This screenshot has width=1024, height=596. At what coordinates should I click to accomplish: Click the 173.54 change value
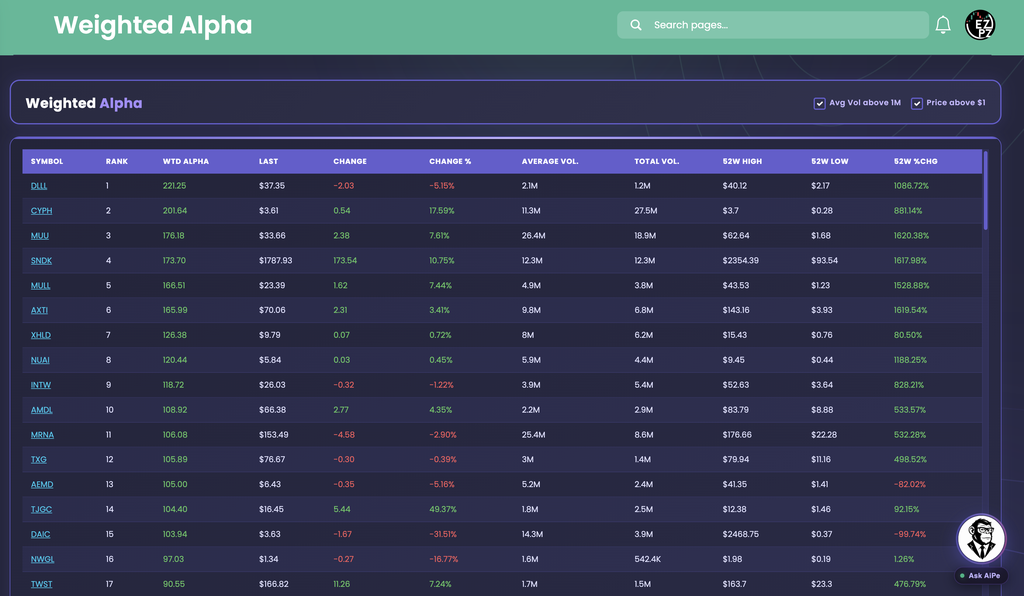click(345, 260)
